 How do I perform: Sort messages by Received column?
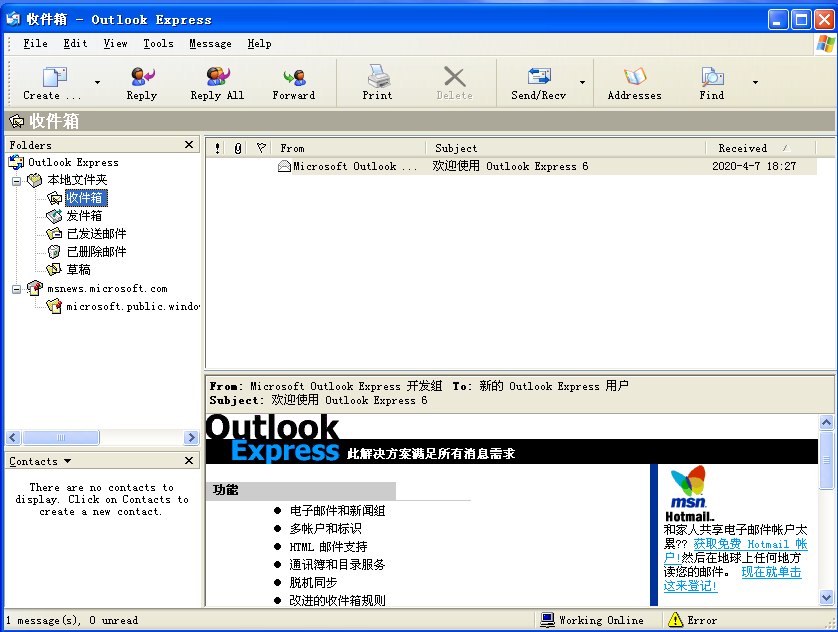point(761,148)
